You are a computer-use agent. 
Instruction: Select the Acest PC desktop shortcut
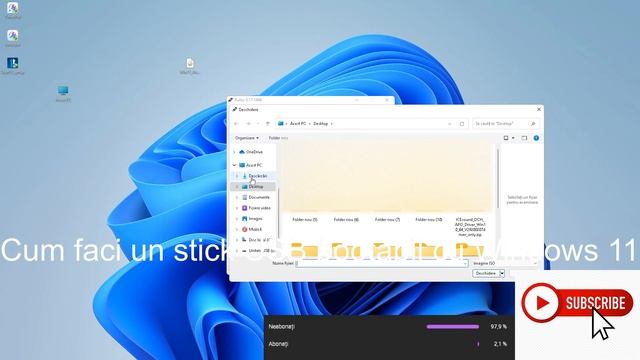[x=63, y=93]
